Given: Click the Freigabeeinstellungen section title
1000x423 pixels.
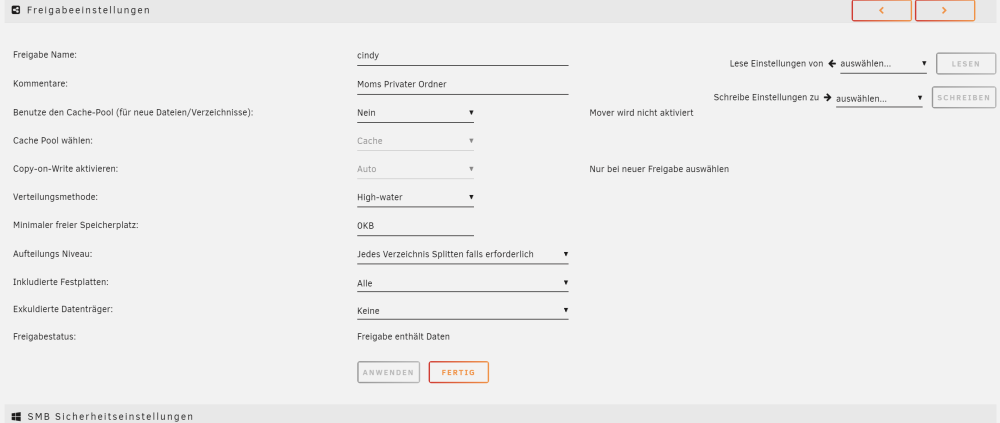Looking at the screenshot, I should pos(89,10).
